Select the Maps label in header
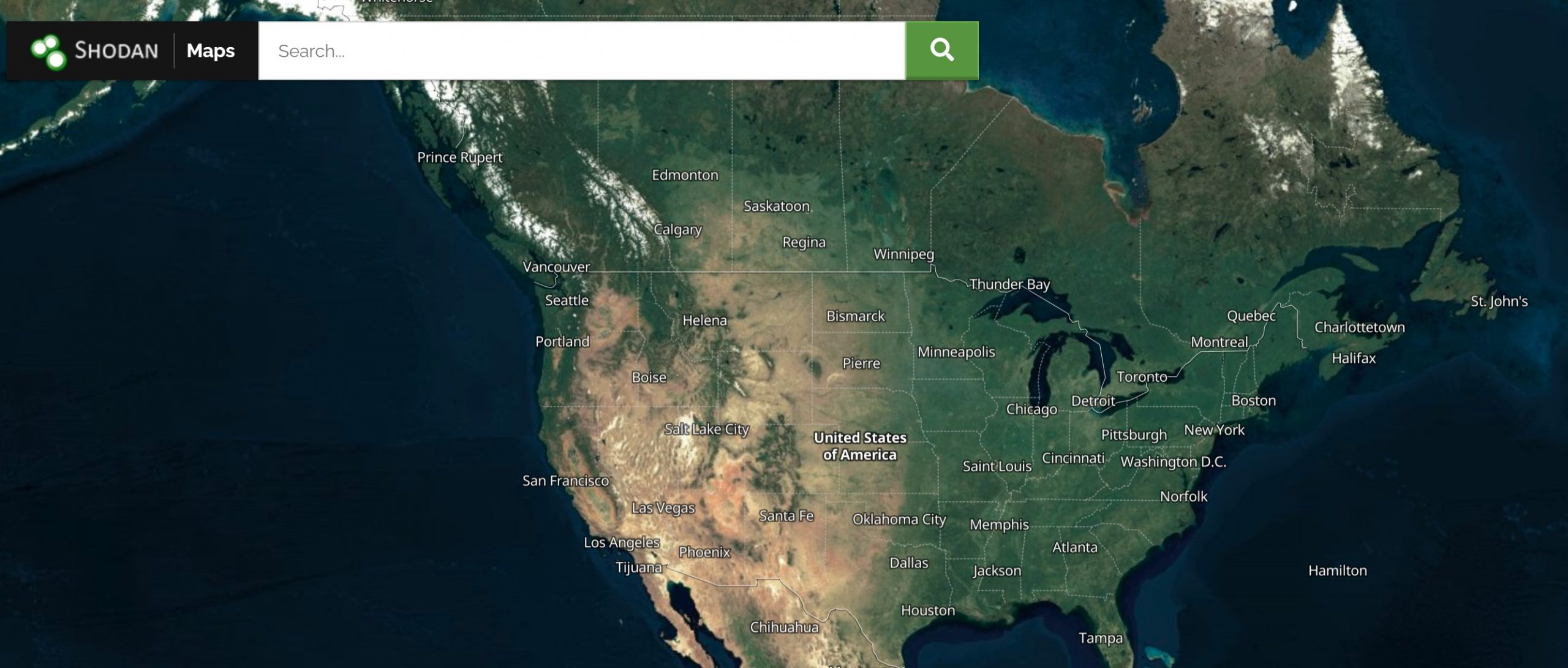 coord(210,50)
